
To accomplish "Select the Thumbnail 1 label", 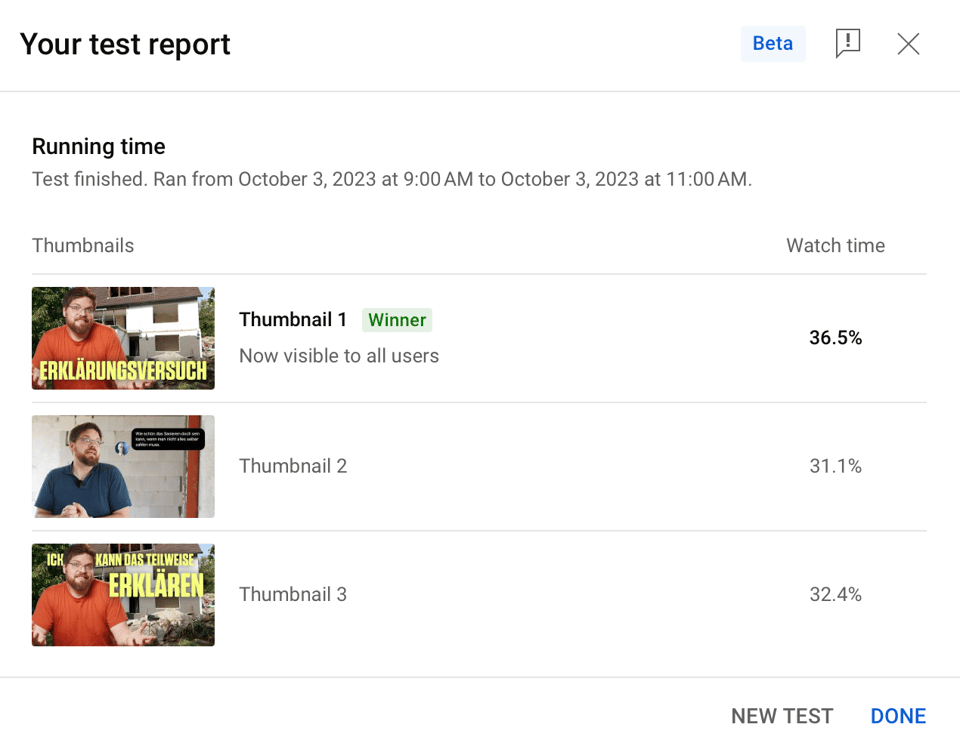I will [x=293, y=320].
